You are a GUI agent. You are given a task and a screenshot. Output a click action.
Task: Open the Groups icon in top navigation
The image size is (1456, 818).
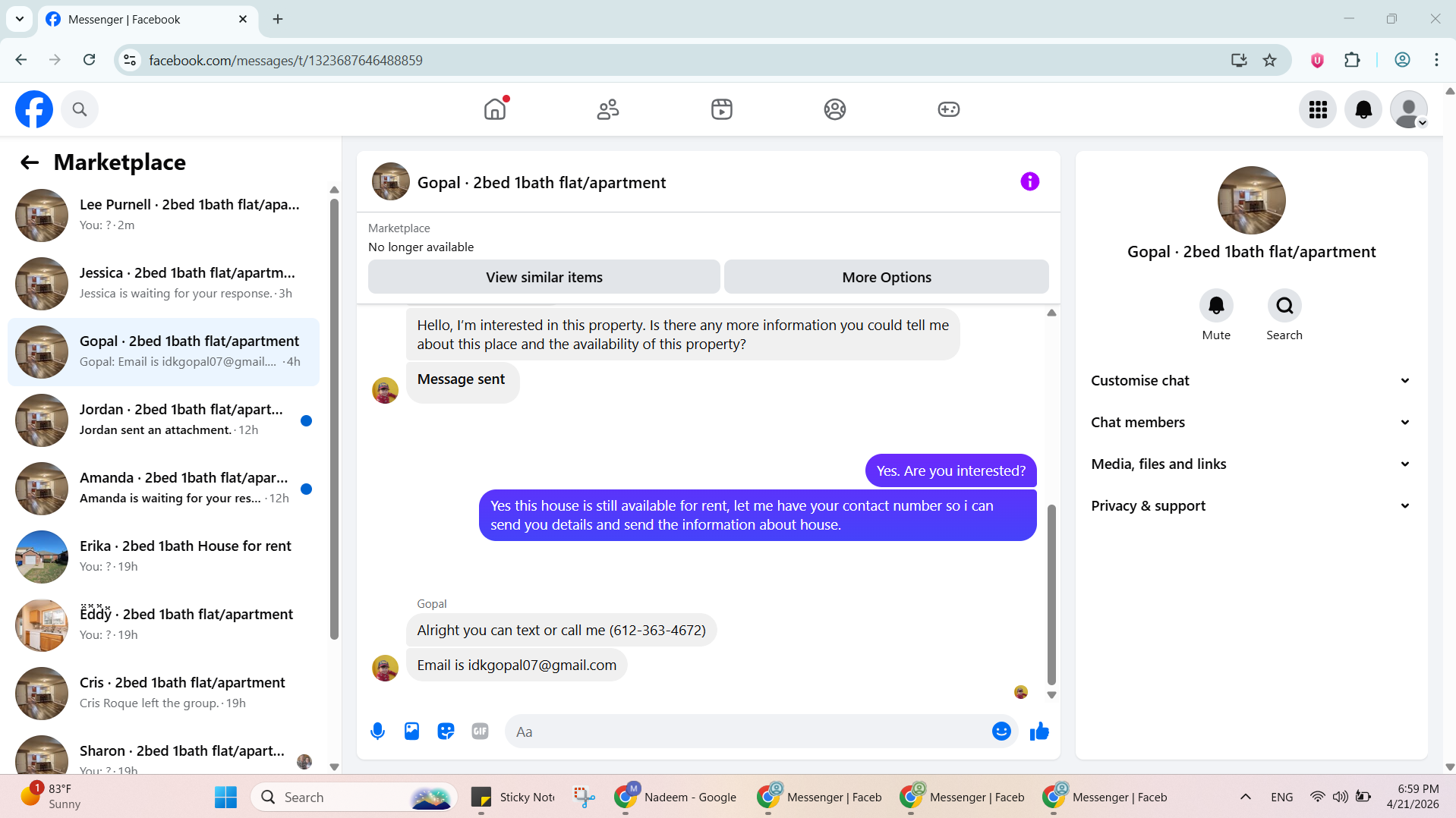pyautogui.click(x=835, y=109)
